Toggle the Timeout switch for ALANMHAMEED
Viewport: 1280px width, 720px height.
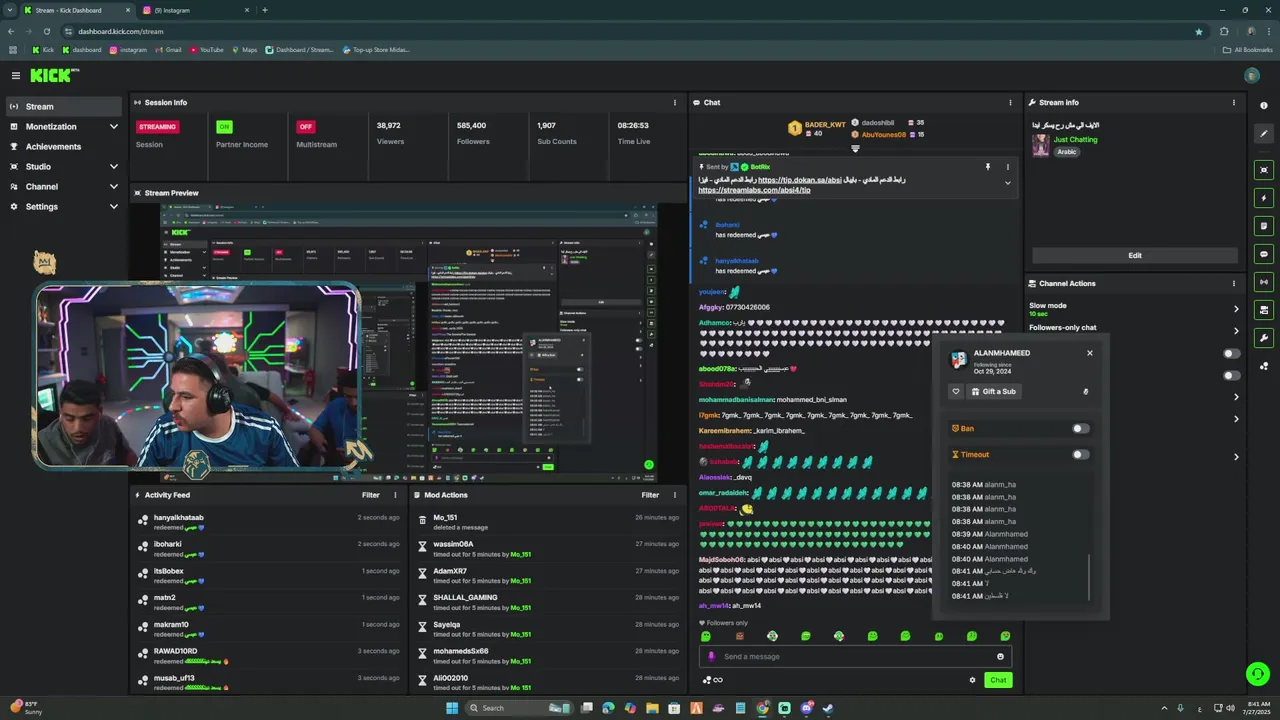[1080, 455]
